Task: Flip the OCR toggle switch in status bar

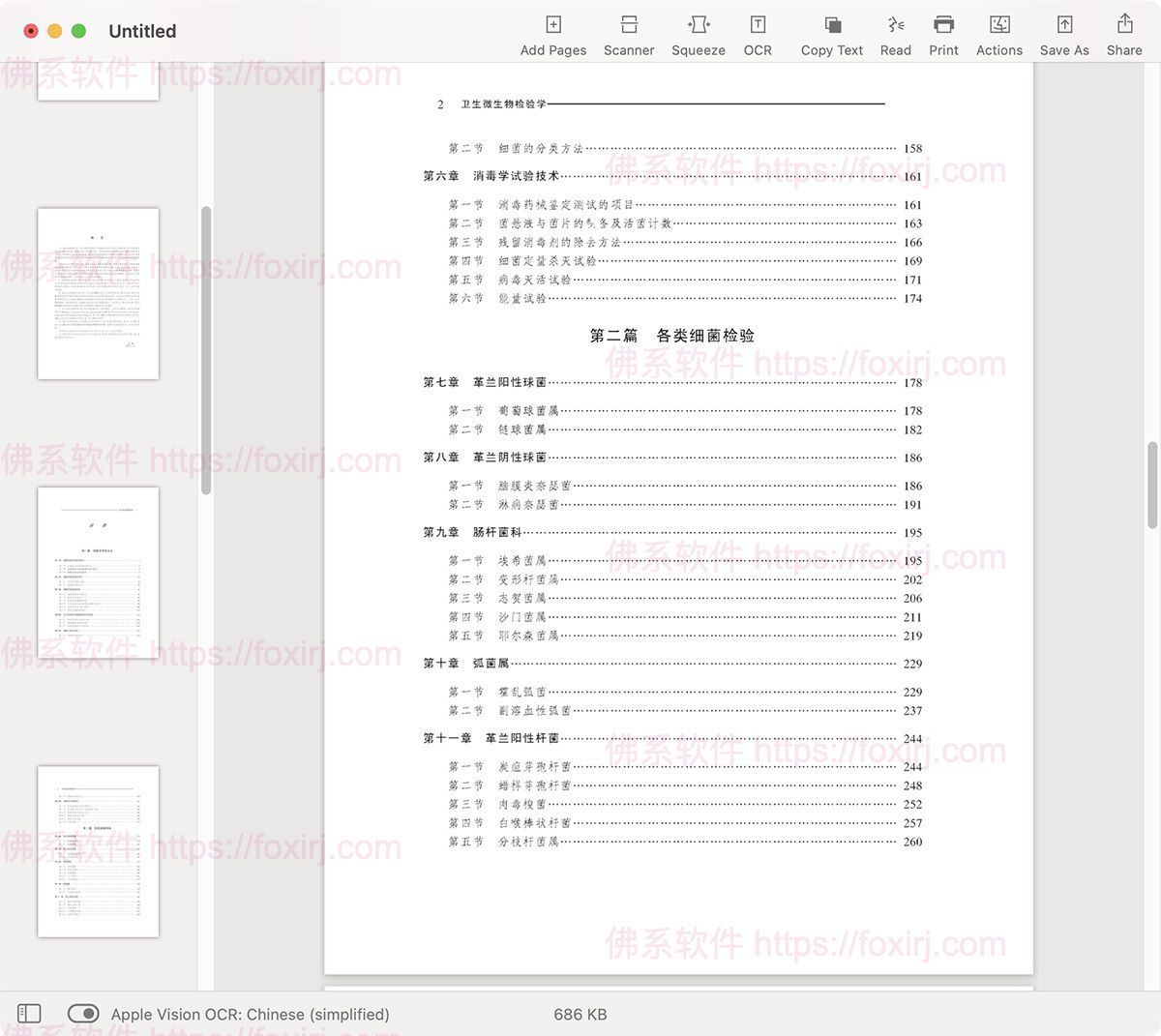Action: tap(83, 1014)
